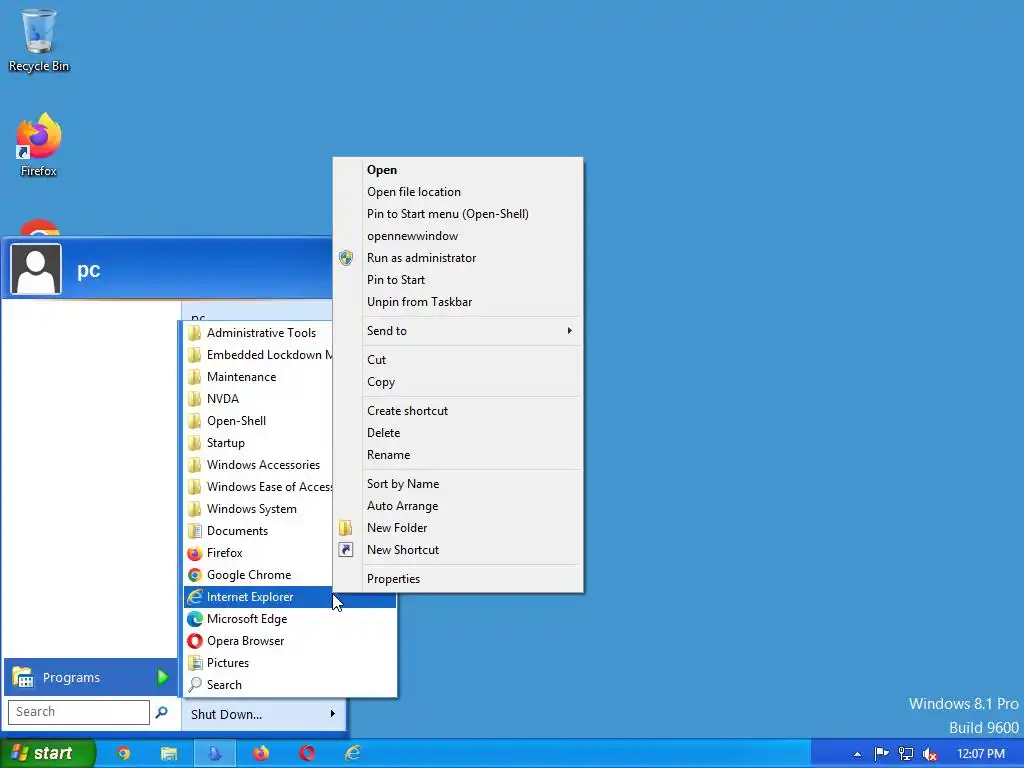Image resolution: width=1024 pixels, height=768 pixels.
Task: Choose Sort by Name
Action: [458, 484]
